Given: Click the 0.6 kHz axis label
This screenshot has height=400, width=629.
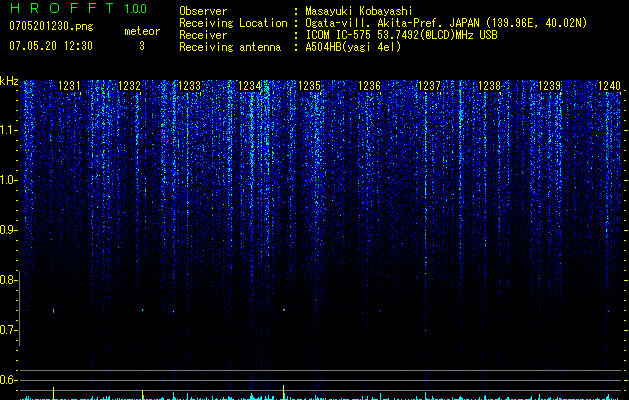Looking at the screenshot, I should 8,380.
